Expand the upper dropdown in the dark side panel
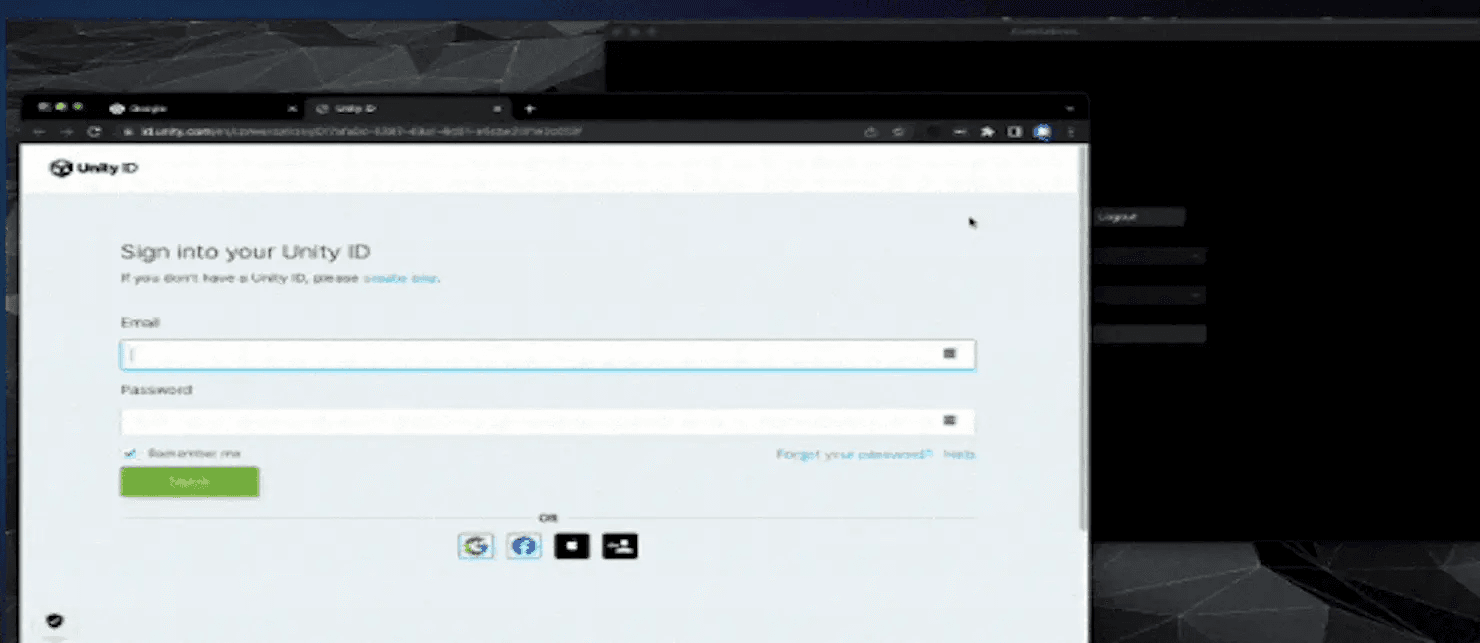This screenshot has height=643, width=1480. pyautogui.click(x=1150, y=255)
